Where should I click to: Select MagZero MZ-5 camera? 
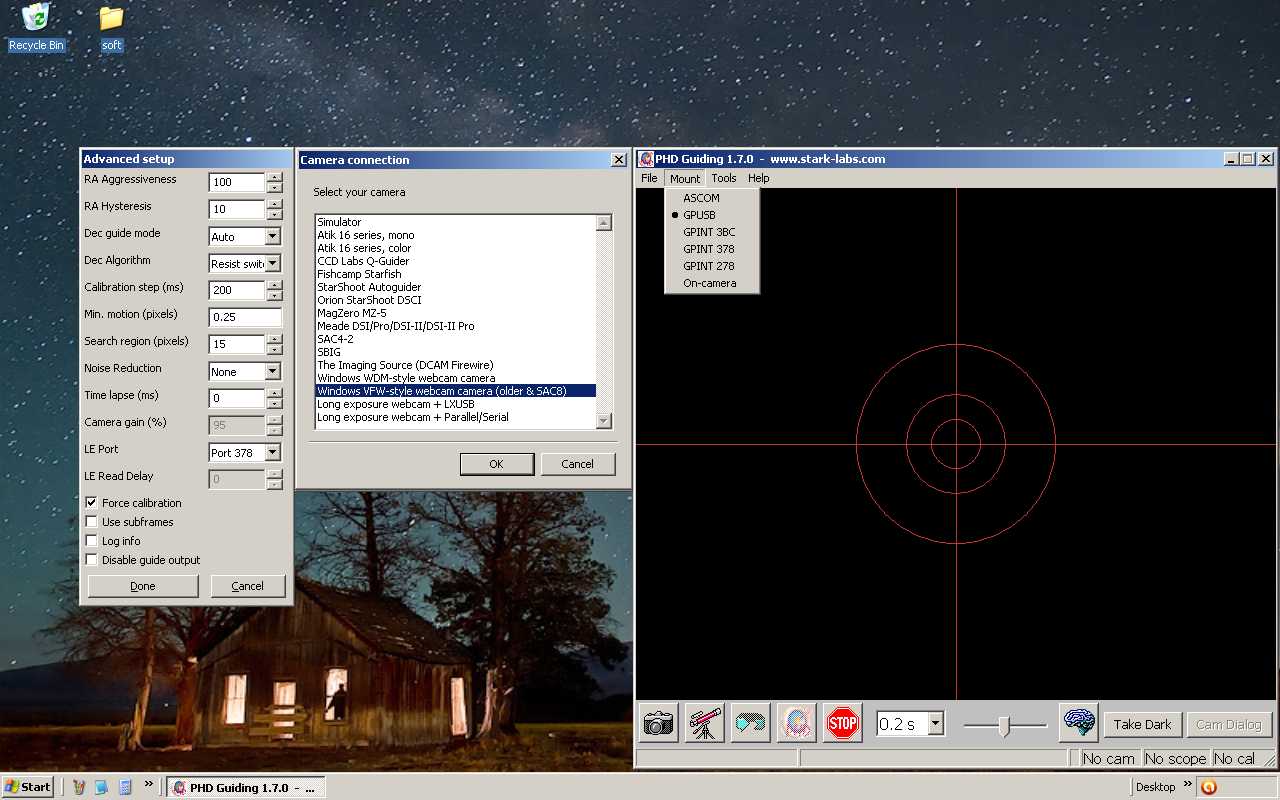coord(455,313)
